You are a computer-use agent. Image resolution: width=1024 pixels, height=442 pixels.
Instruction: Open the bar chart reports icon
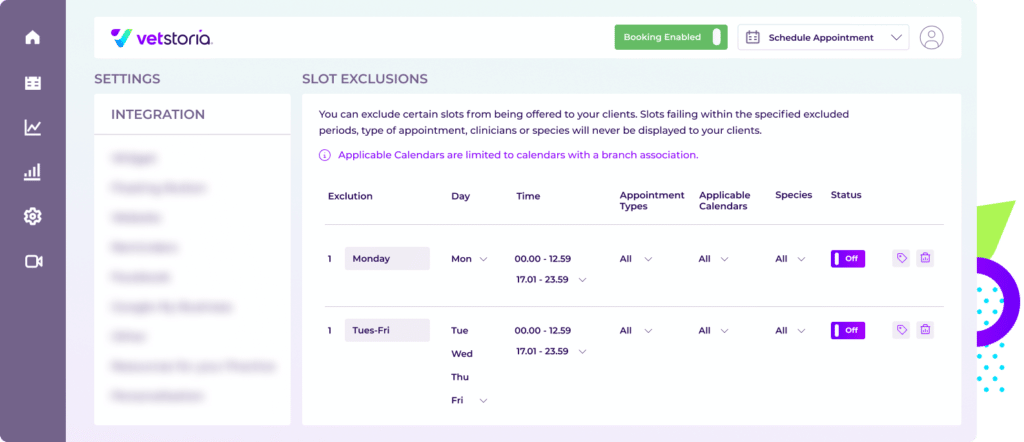[x=33, y=172]
